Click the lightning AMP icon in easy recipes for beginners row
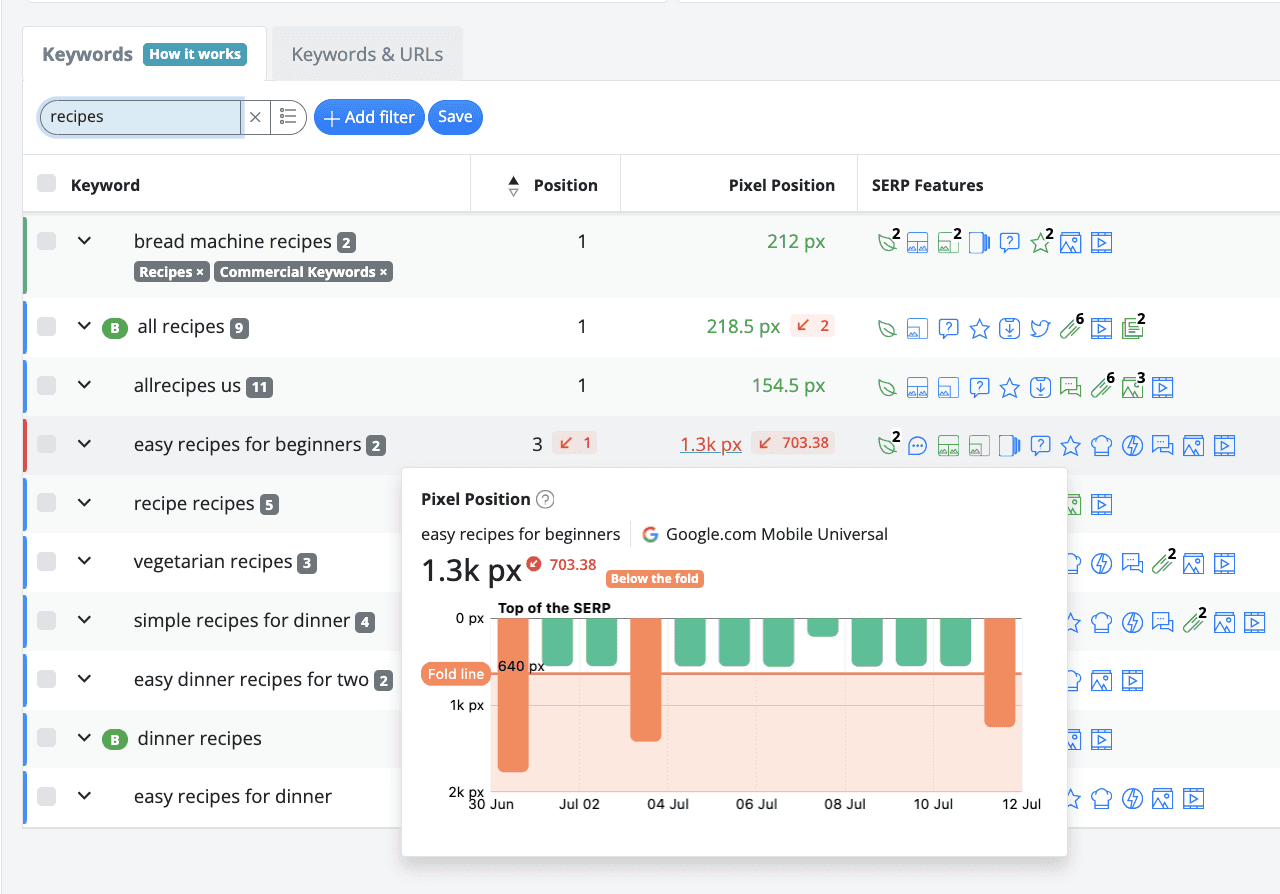1280x894 pixels. tap(1132, 446)
